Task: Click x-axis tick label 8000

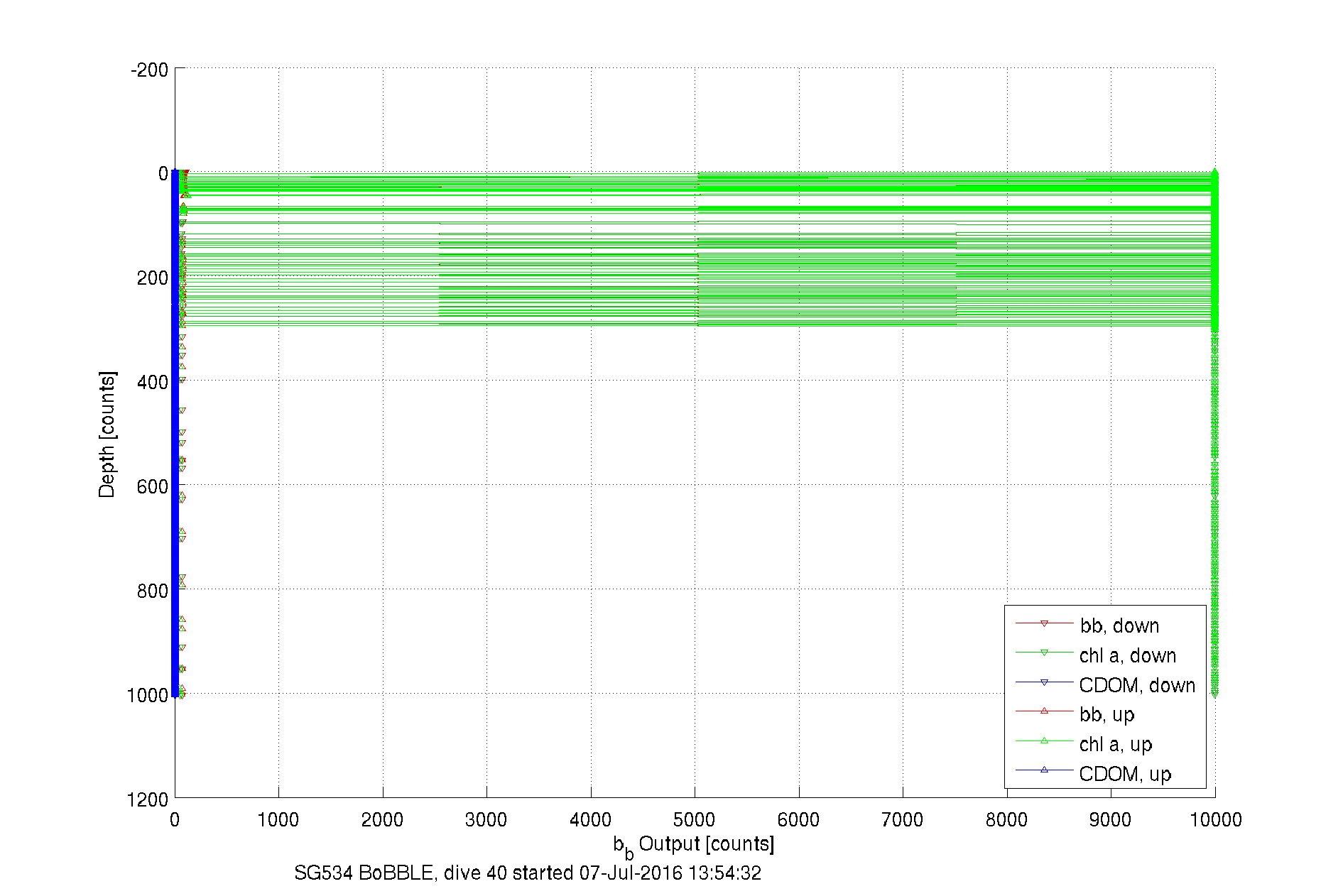Action: pyautogui.click(x=1006, y=819)
